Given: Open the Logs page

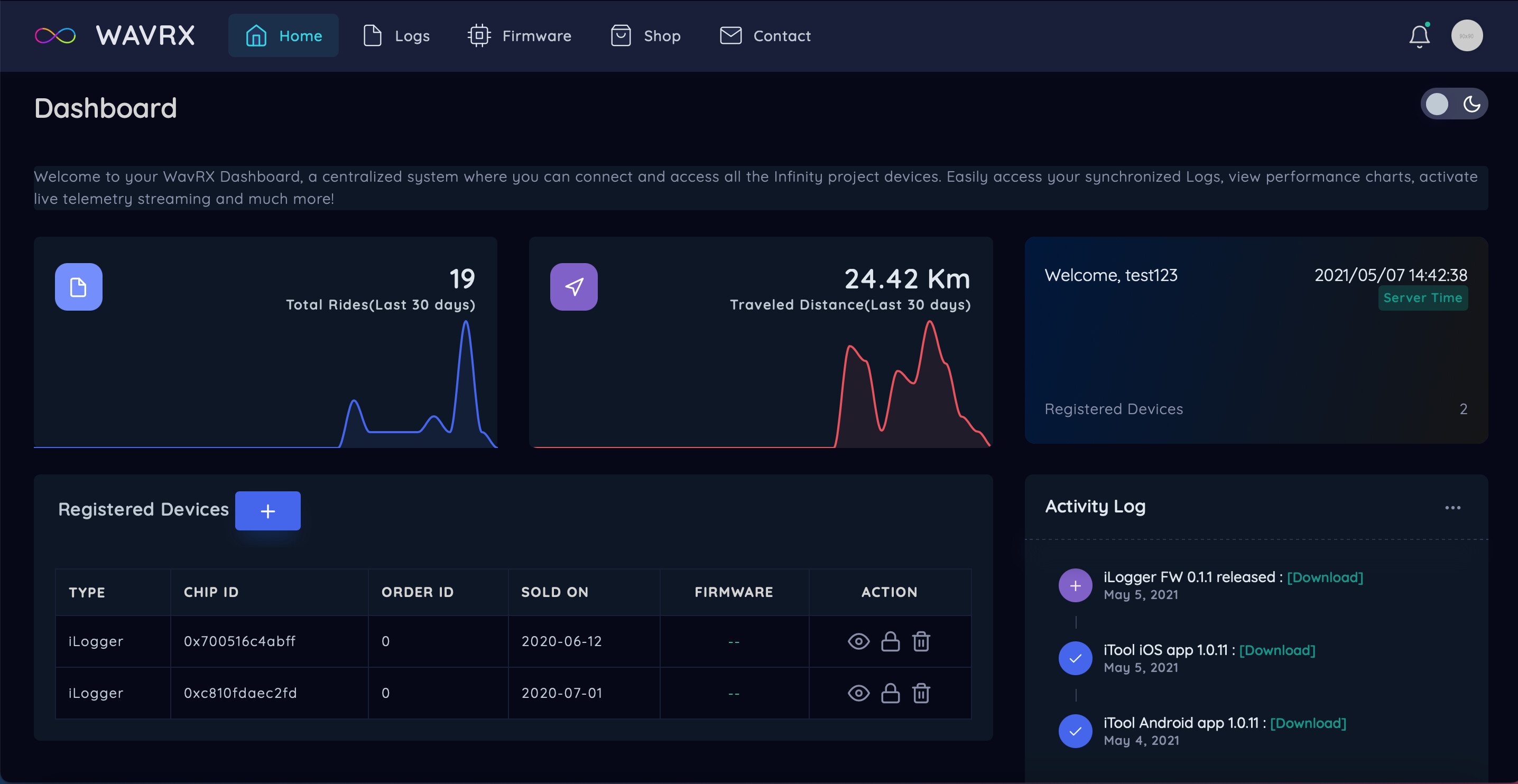Looking at the screenshot, I should pos(396,36).
